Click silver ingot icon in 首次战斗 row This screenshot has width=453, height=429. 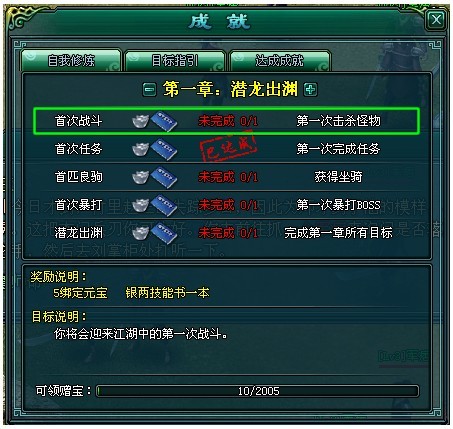pyautogui.click(x=141, y=121)
